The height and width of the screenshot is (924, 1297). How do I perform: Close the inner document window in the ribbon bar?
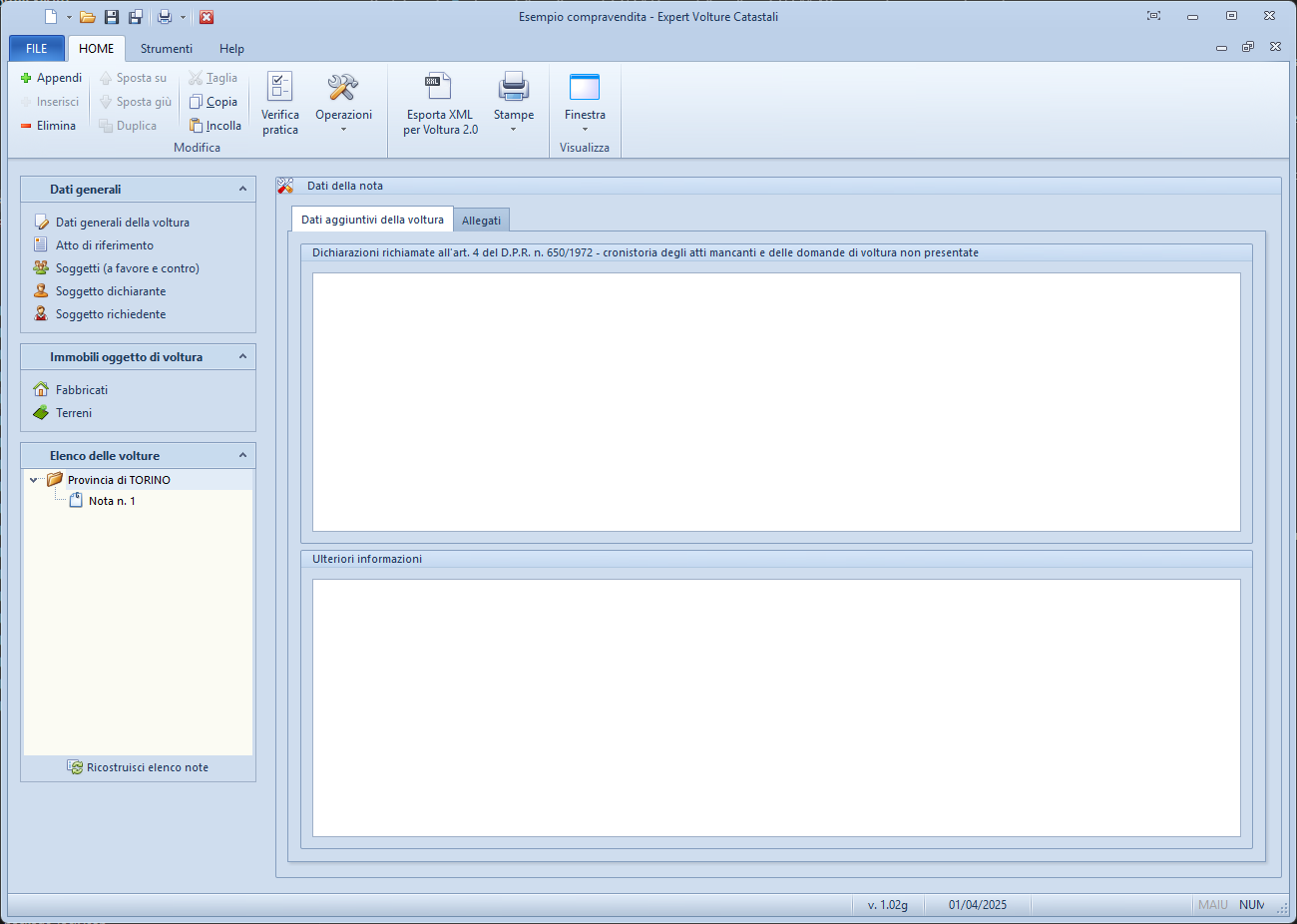[1275, 47]
